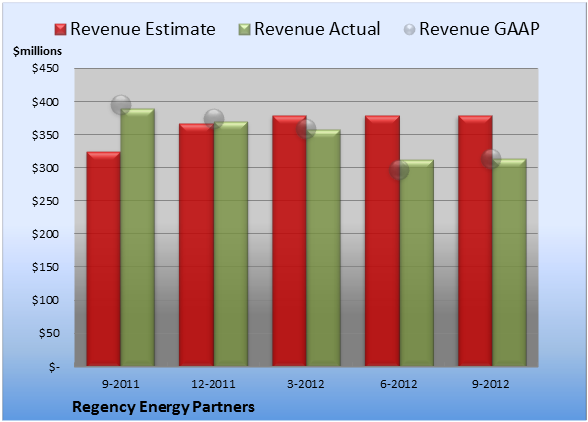Click the $250 axis value
The width and height of the screenshot is (588, 422).
45,201
